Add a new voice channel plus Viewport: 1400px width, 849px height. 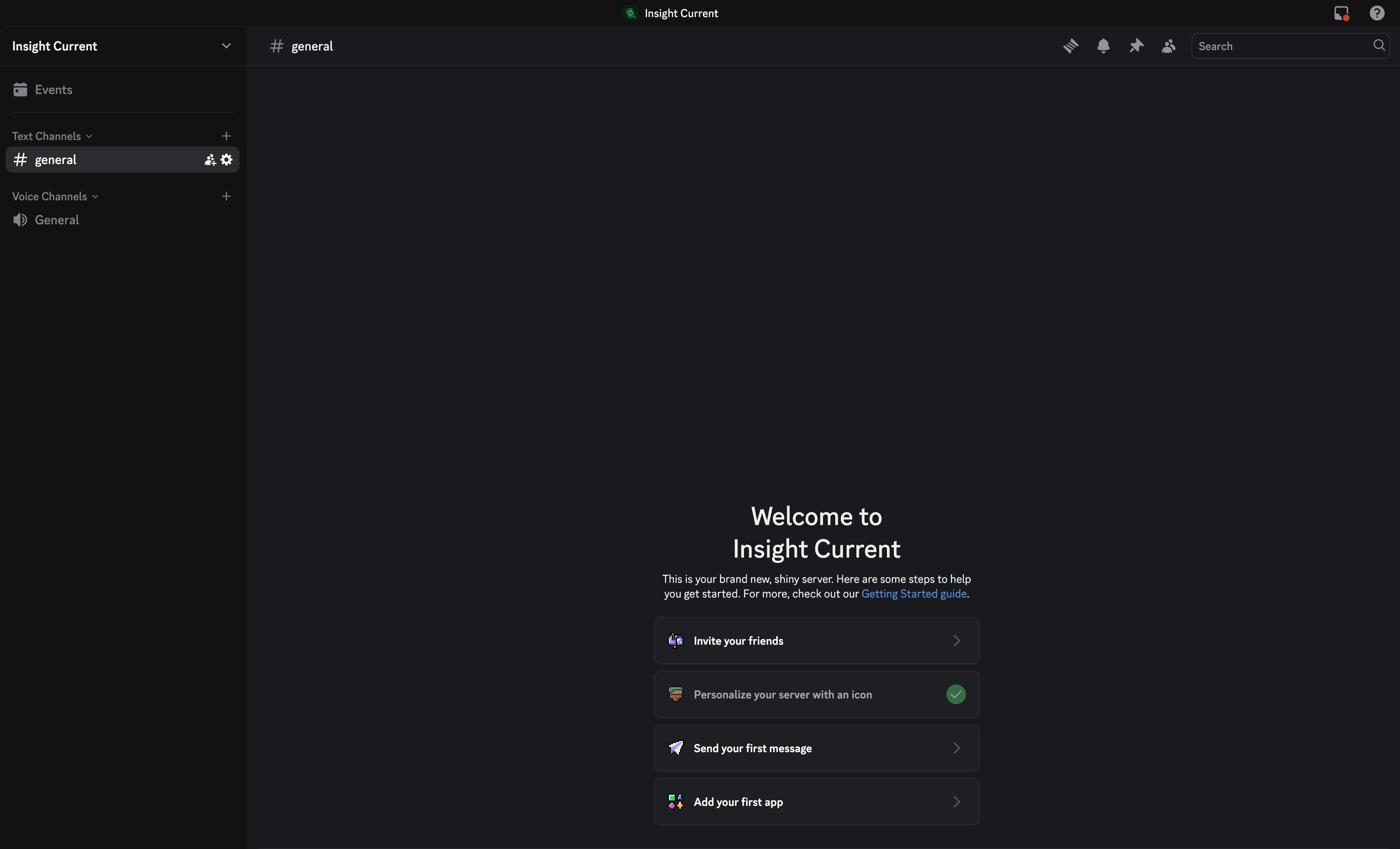point(226,196)
